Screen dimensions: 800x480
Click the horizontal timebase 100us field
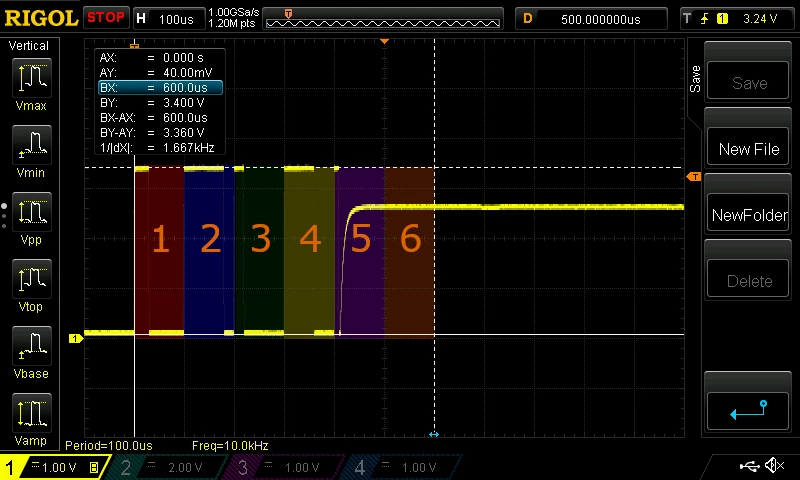coord(169,19)
